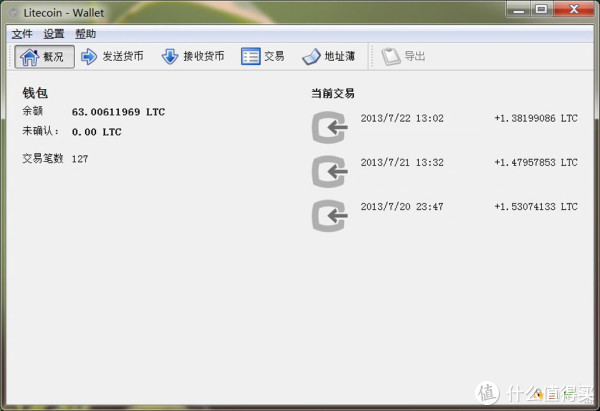Image resolution: width=600 pixels, height=411 pixels.
Task: Click the incoming transaction icon for 2013/7/20
Action: coord(330,215)
